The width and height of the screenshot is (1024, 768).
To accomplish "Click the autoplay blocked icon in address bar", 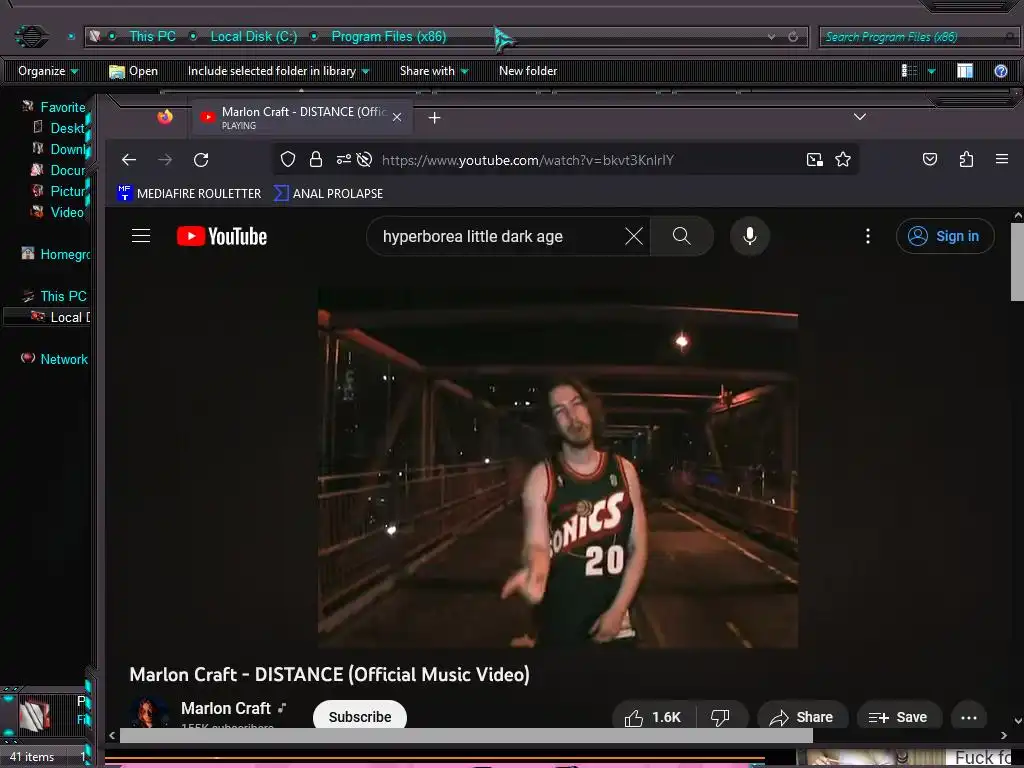I will click(x=364, y=159).
